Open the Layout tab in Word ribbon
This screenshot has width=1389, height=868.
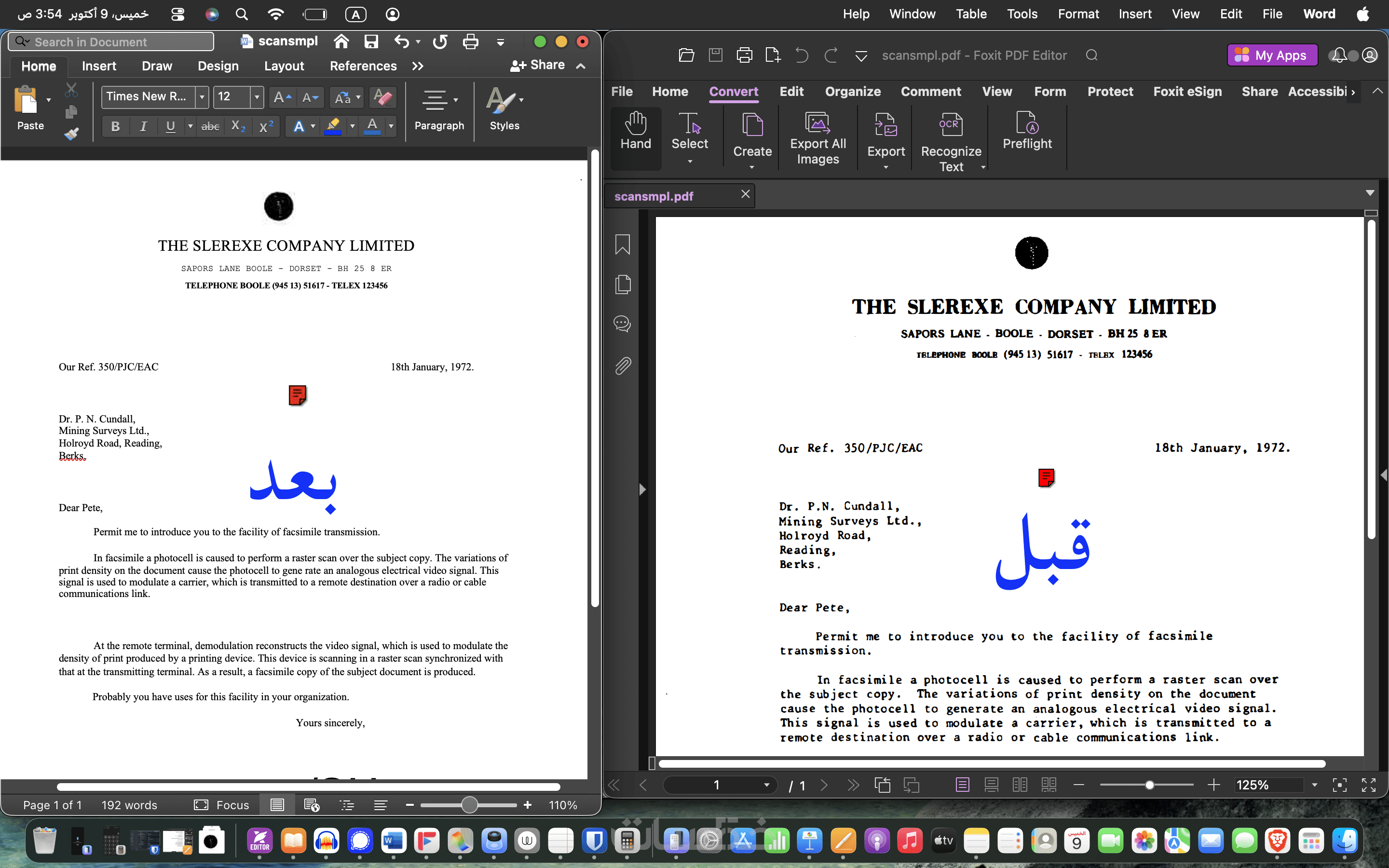tap(284, 66)
